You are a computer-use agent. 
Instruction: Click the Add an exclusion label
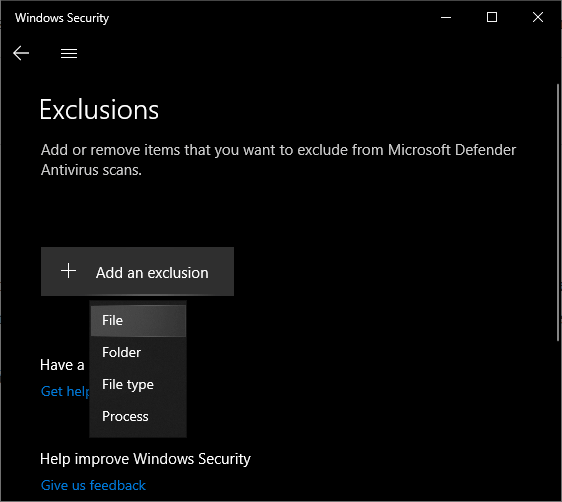152,273
